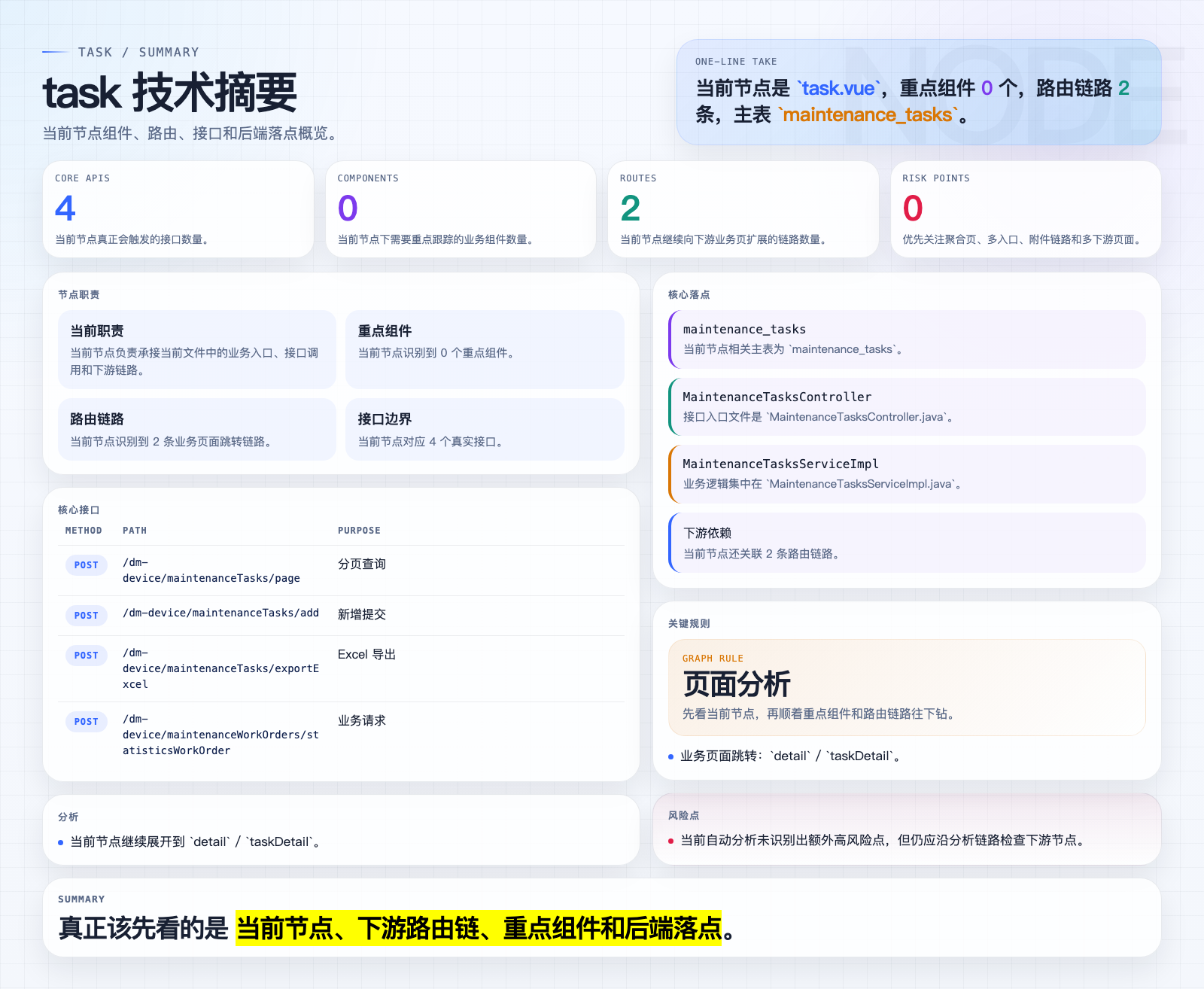Click the POST badge for maintenanceTasks/page

(87, 564)
